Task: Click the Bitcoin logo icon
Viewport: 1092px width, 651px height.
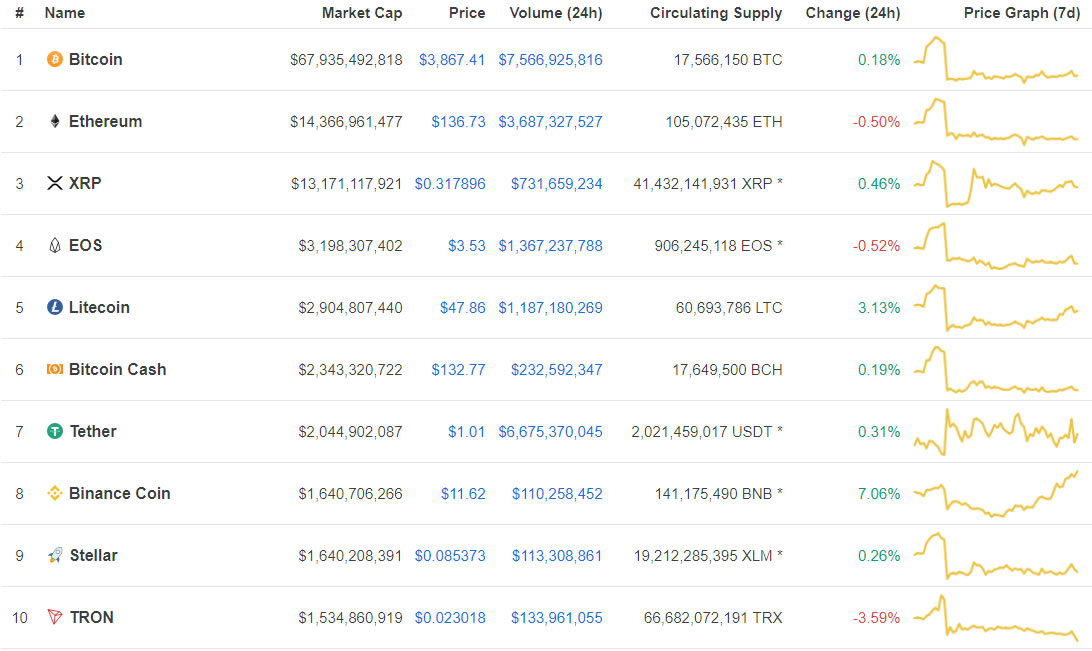Action: (x=53, y=59)
